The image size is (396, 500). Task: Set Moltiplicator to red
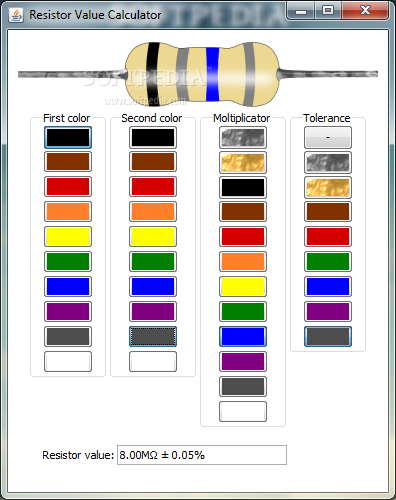click(x=243, y=237)
